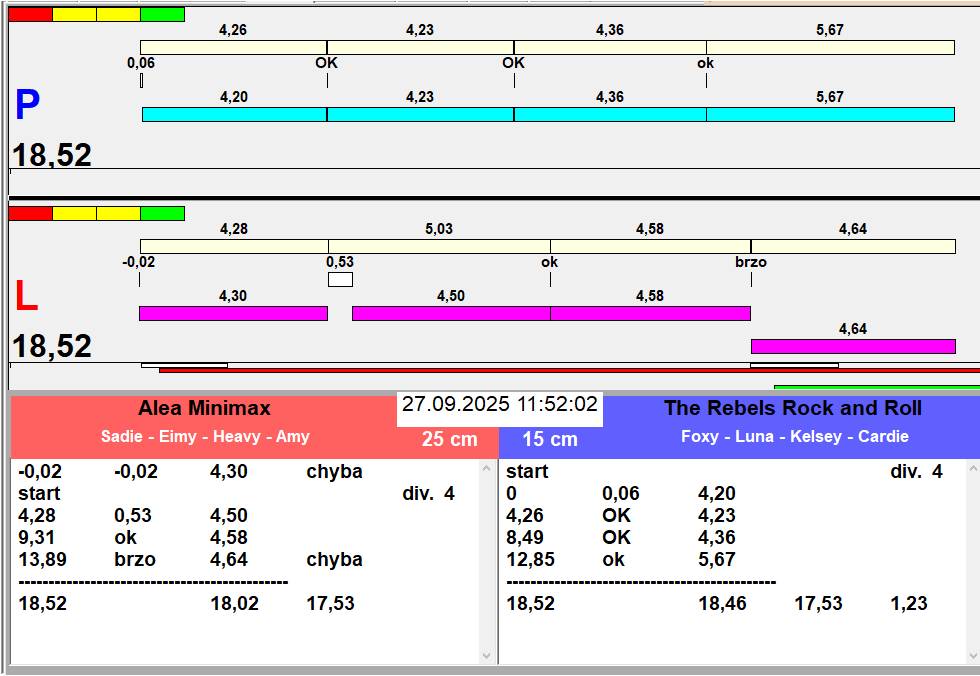This screenshot has width=980, height=676.
Task: Click the red start light in lane L
Action: point(31,214)
